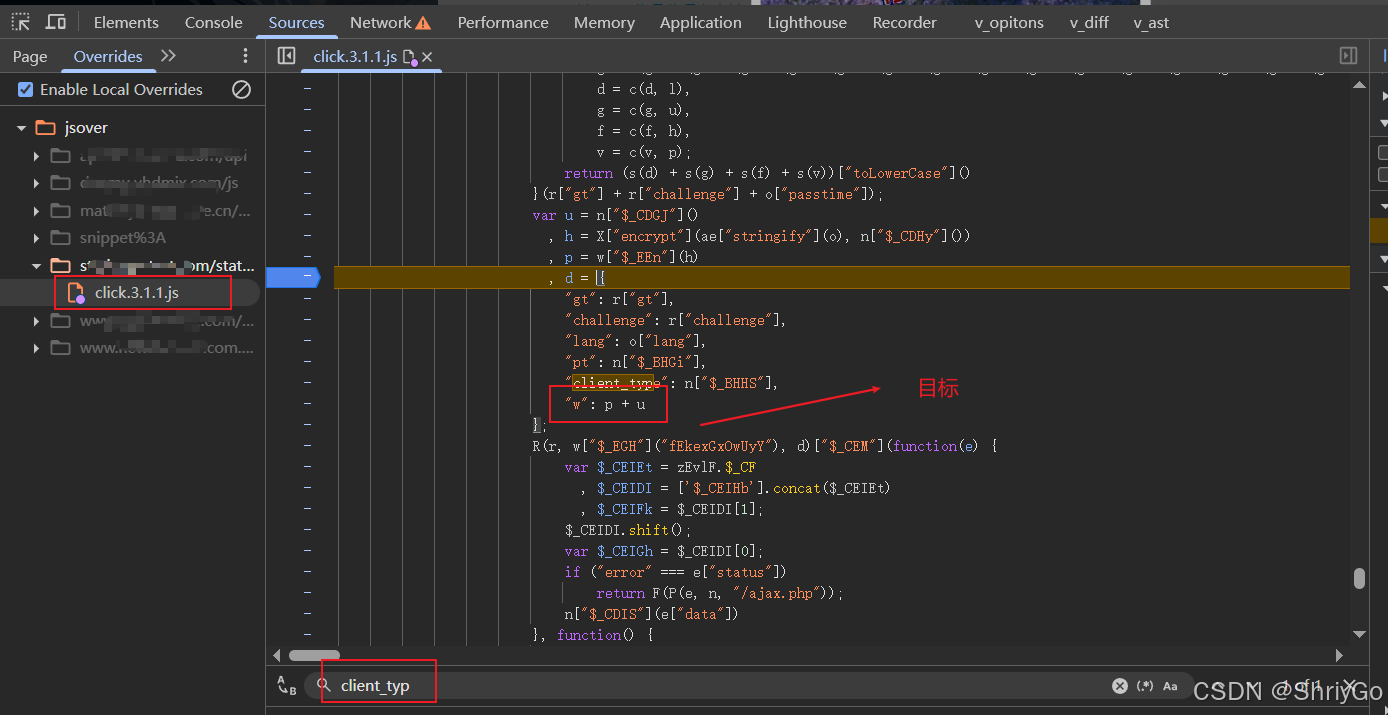
Task: Select click.3.1.1.js in the file tree
Action: click(x=136, y=293)
